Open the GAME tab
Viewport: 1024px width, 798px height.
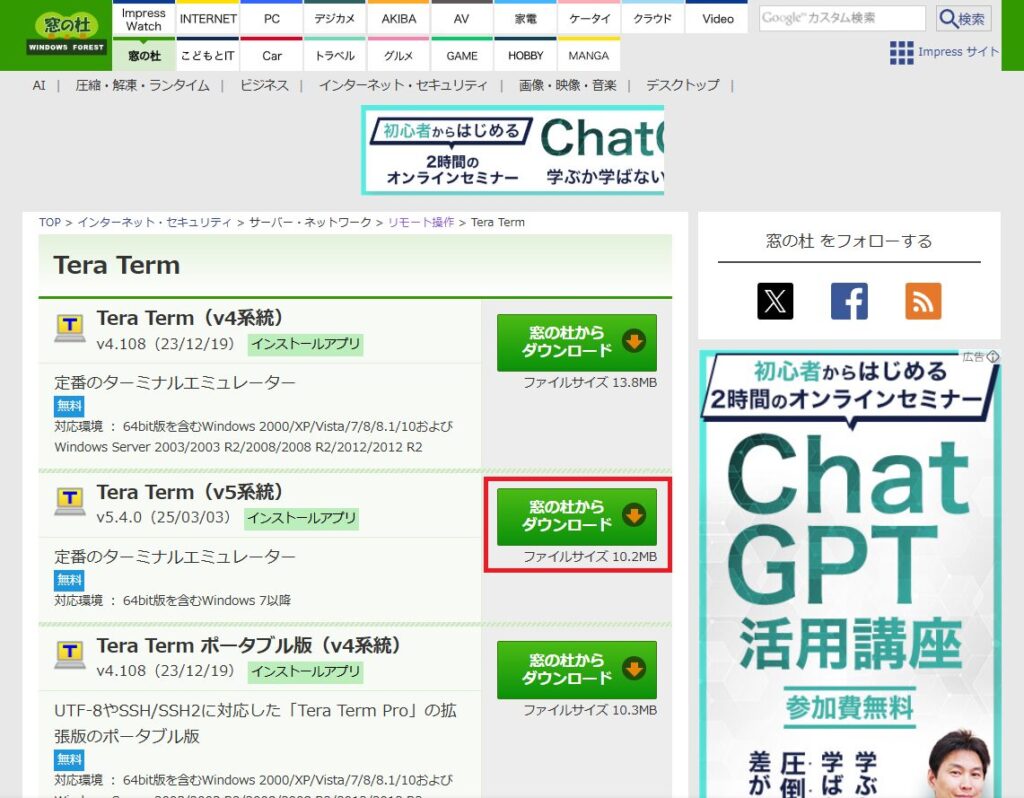click(462, 55)
